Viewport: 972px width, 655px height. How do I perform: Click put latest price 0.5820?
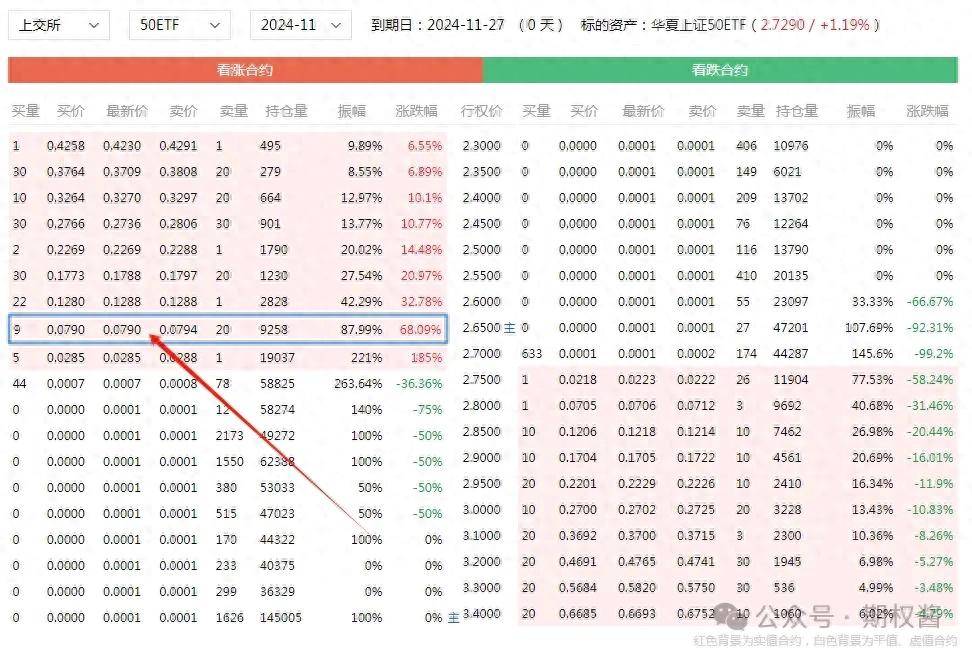click(637, 588)
